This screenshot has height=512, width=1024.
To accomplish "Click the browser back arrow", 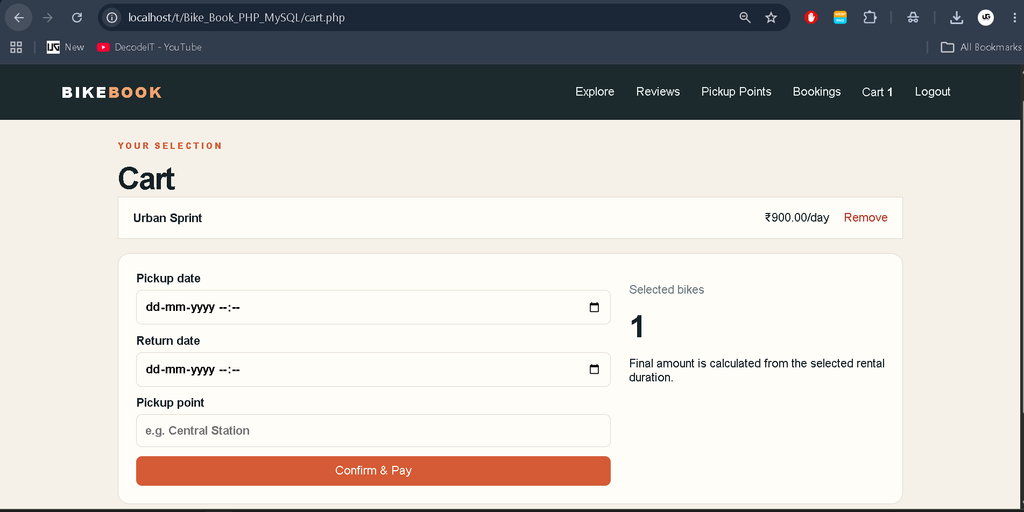I will tap(18, 18).
